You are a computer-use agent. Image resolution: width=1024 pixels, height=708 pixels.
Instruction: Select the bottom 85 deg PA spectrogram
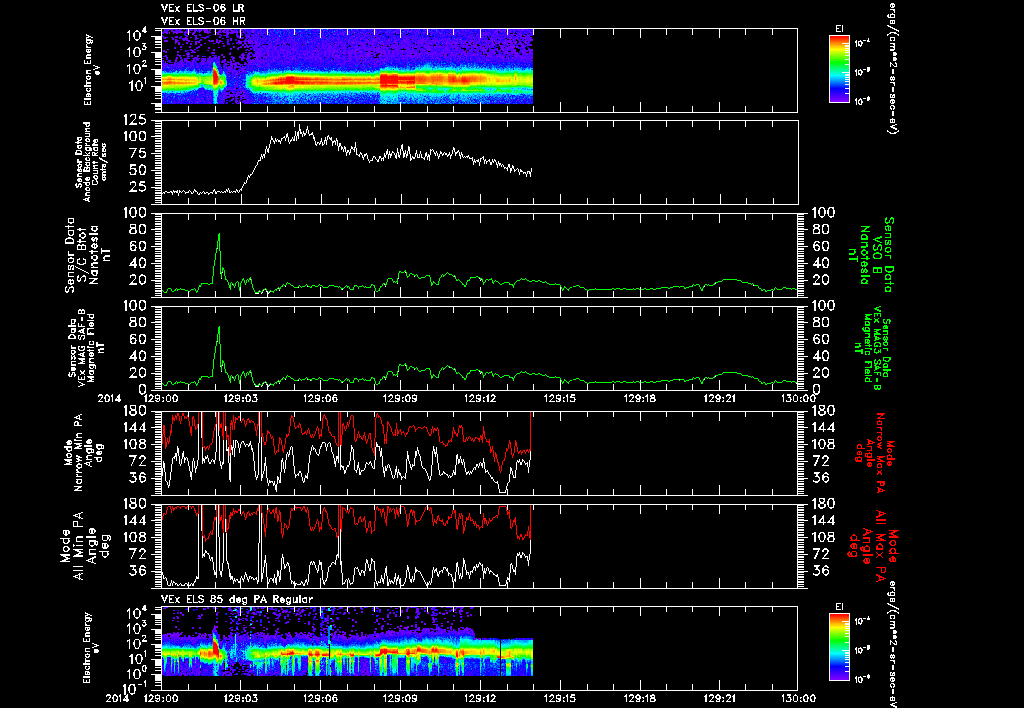point(347,641)
